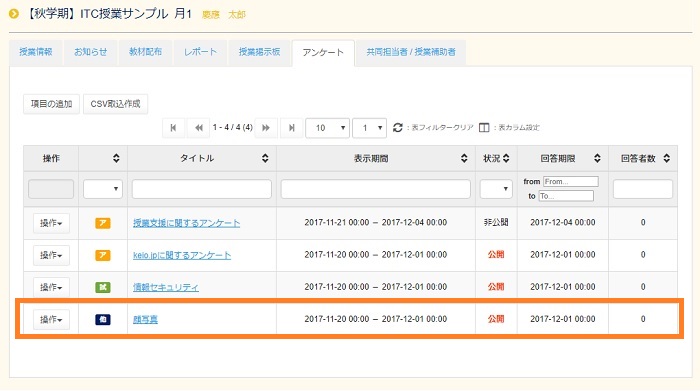Clear table filters with refresh icon
The width and height of the screenshot is (700, 391).
[x=398, y=128]
